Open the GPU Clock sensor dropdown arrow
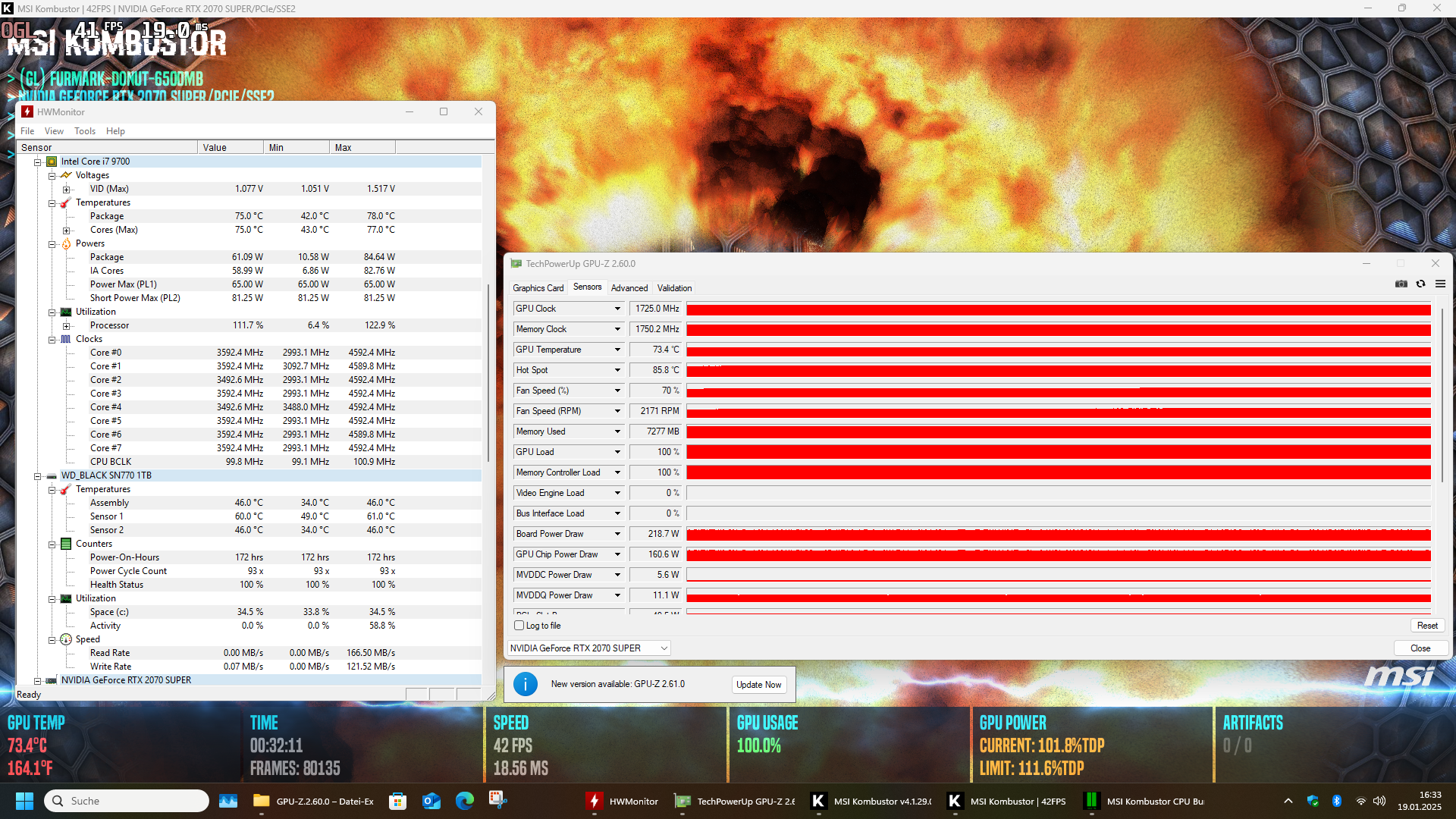The image size is (1456, 819). coord(617,309)
